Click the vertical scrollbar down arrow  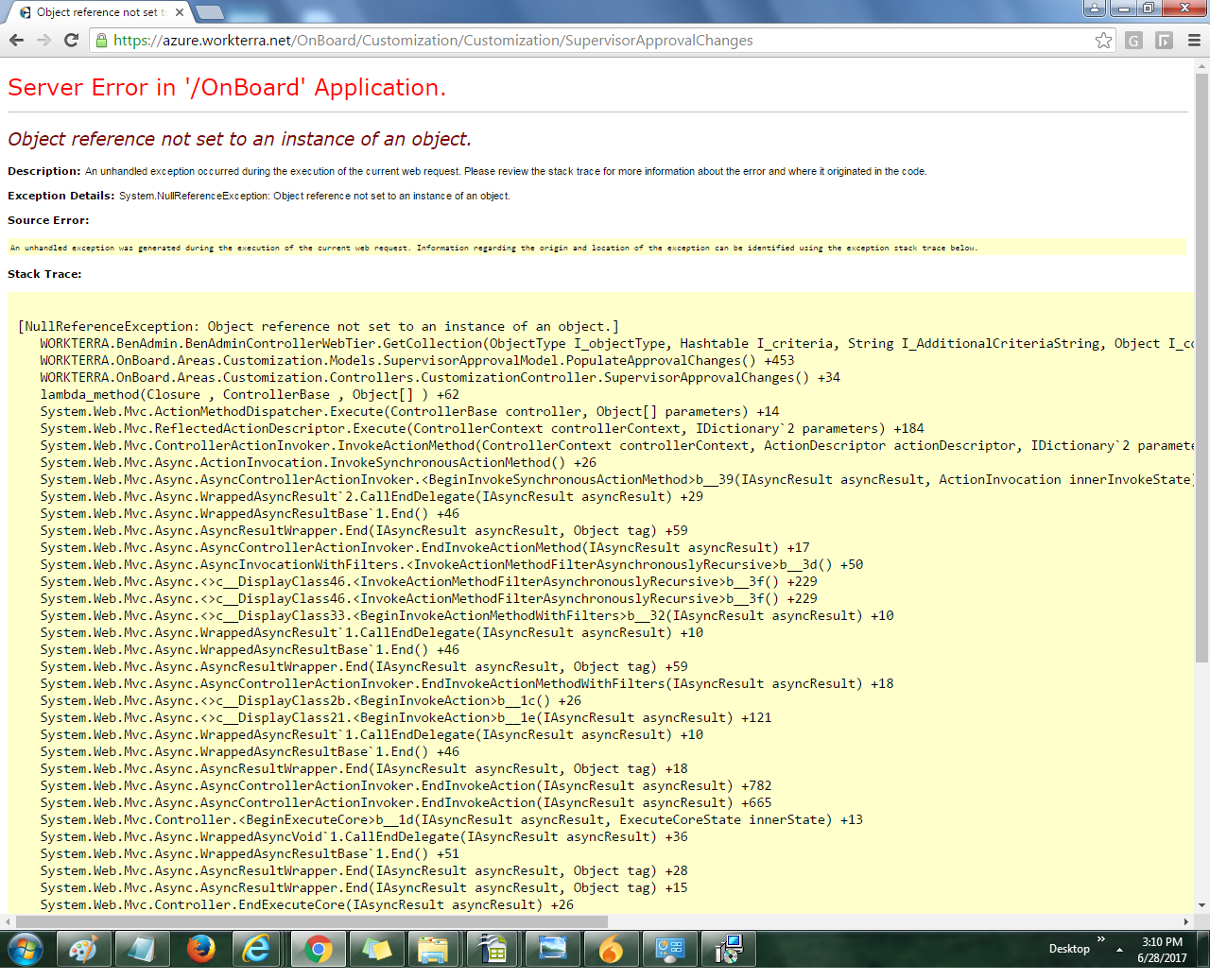(1201, 905)
